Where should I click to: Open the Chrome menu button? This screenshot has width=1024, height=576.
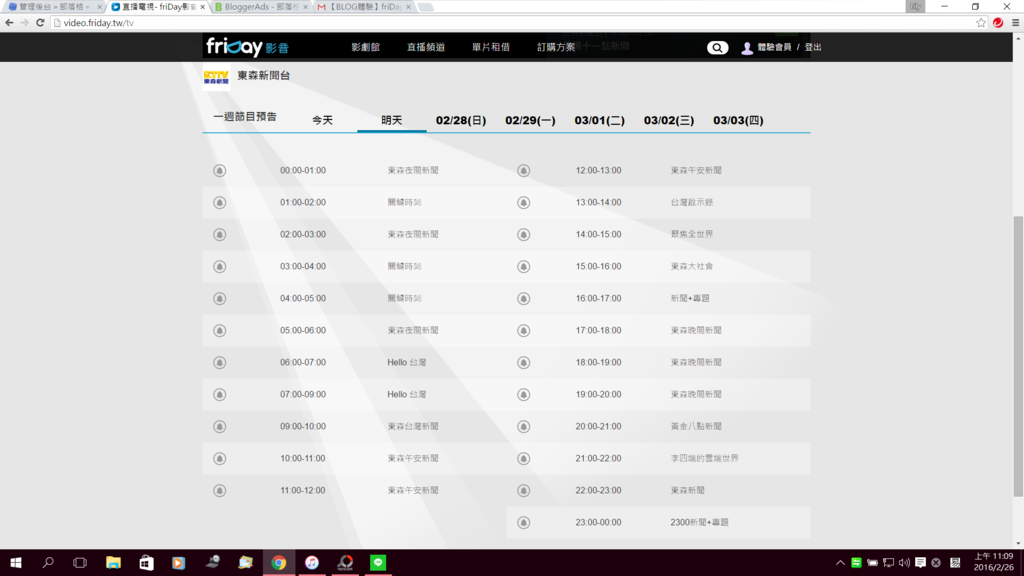click(x=1016, y=23)
